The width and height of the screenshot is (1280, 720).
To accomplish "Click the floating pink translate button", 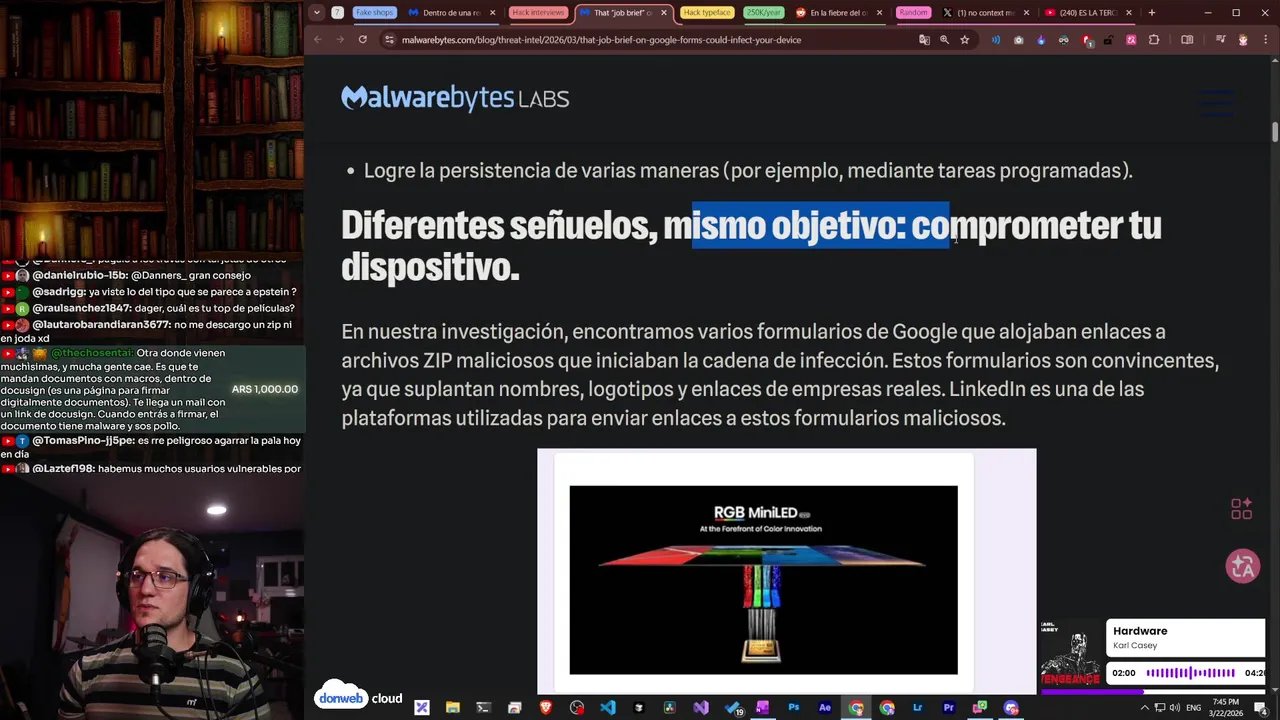I will (1243, 567).
